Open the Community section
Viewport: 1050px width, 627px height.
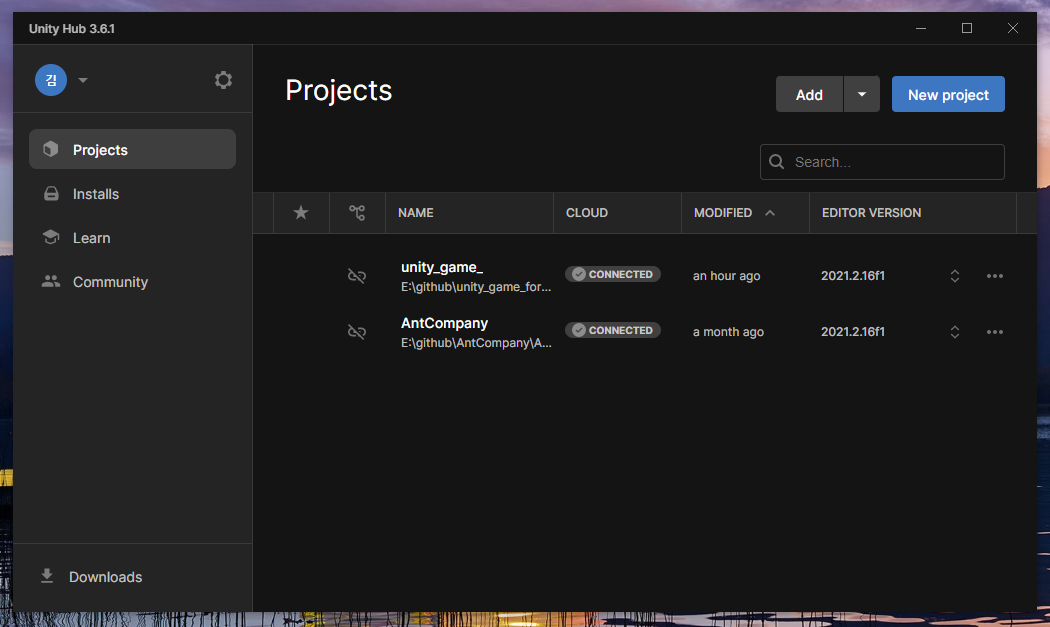click(x=132, y=282)
